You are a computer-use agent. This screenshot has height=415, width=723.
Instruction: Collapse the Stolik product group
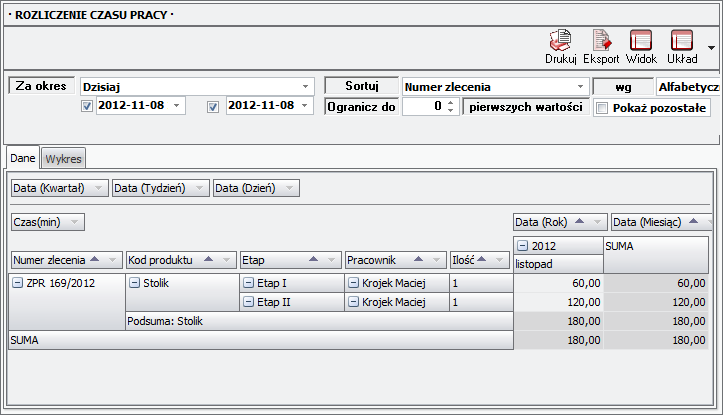click(134, 283)
